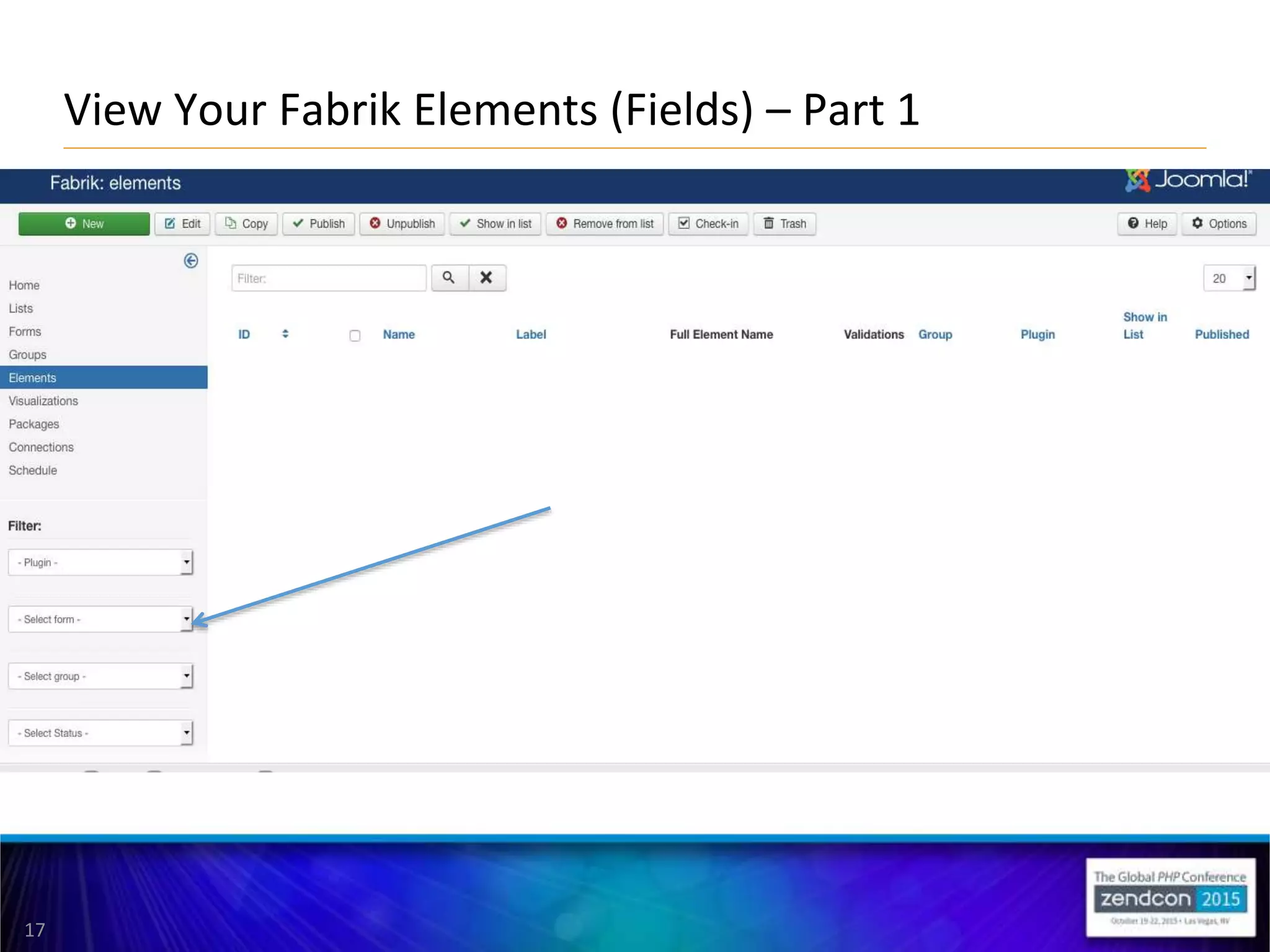This screenshot has width=1270, height=952.
Task: Click the Check-in toolbar button
Action: [x=708, y=224]
